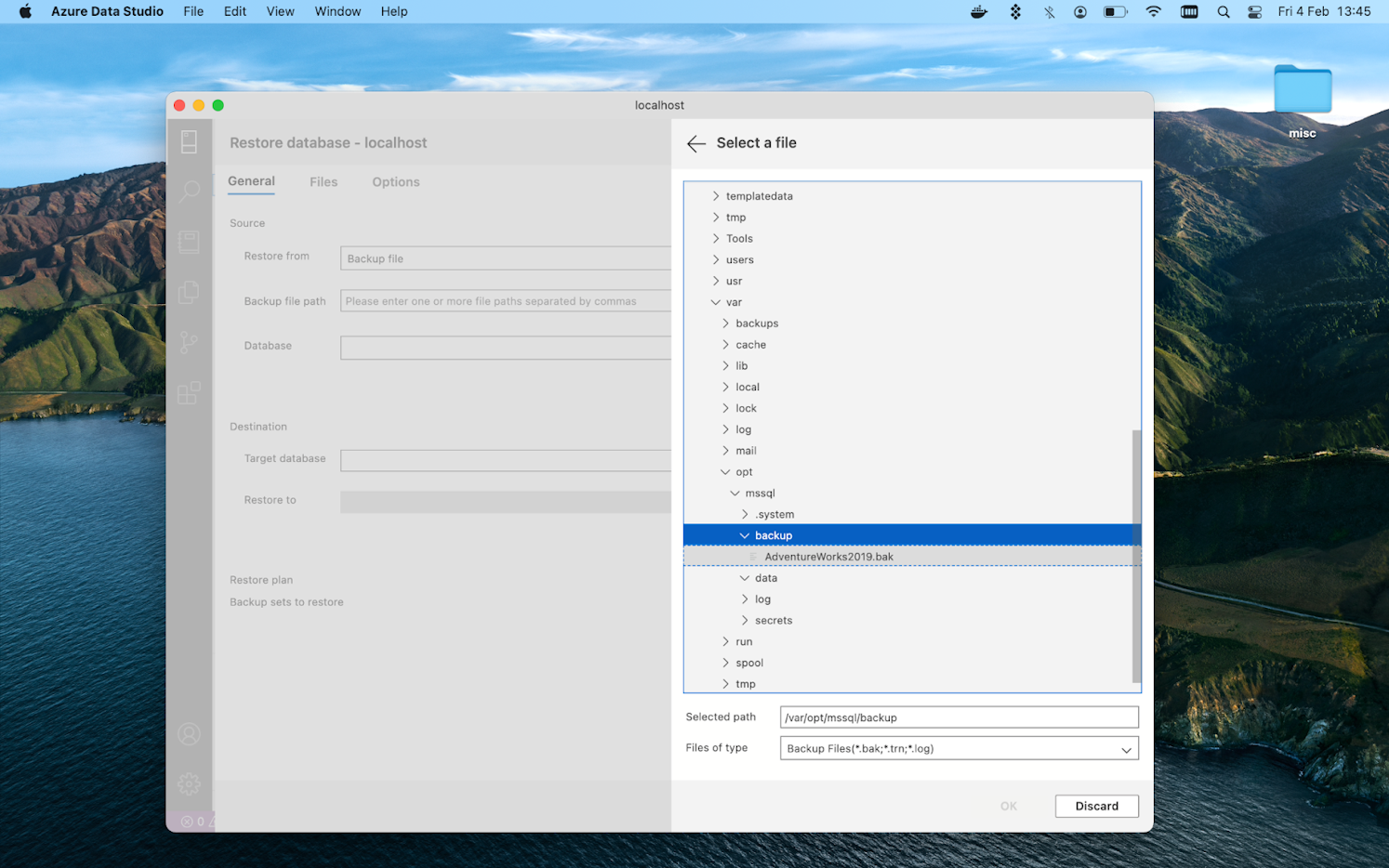
Task: Open the Notebooks icon in the sidebar
Action: (189, 243)
